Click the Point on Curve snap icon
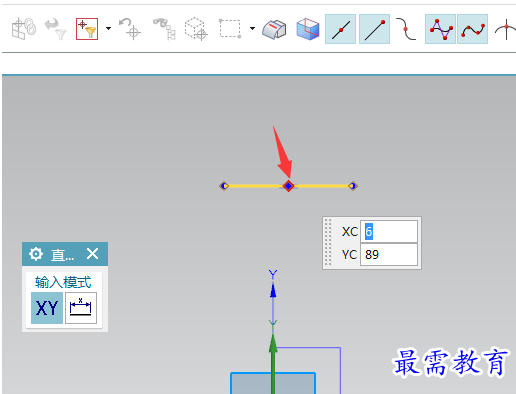The image size is (516, 394). coord(406,29)
